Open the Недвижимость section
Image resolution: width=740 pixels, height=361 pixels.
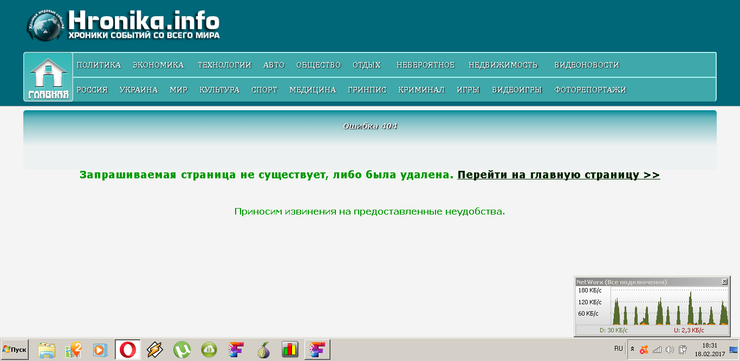pos(503,65)
